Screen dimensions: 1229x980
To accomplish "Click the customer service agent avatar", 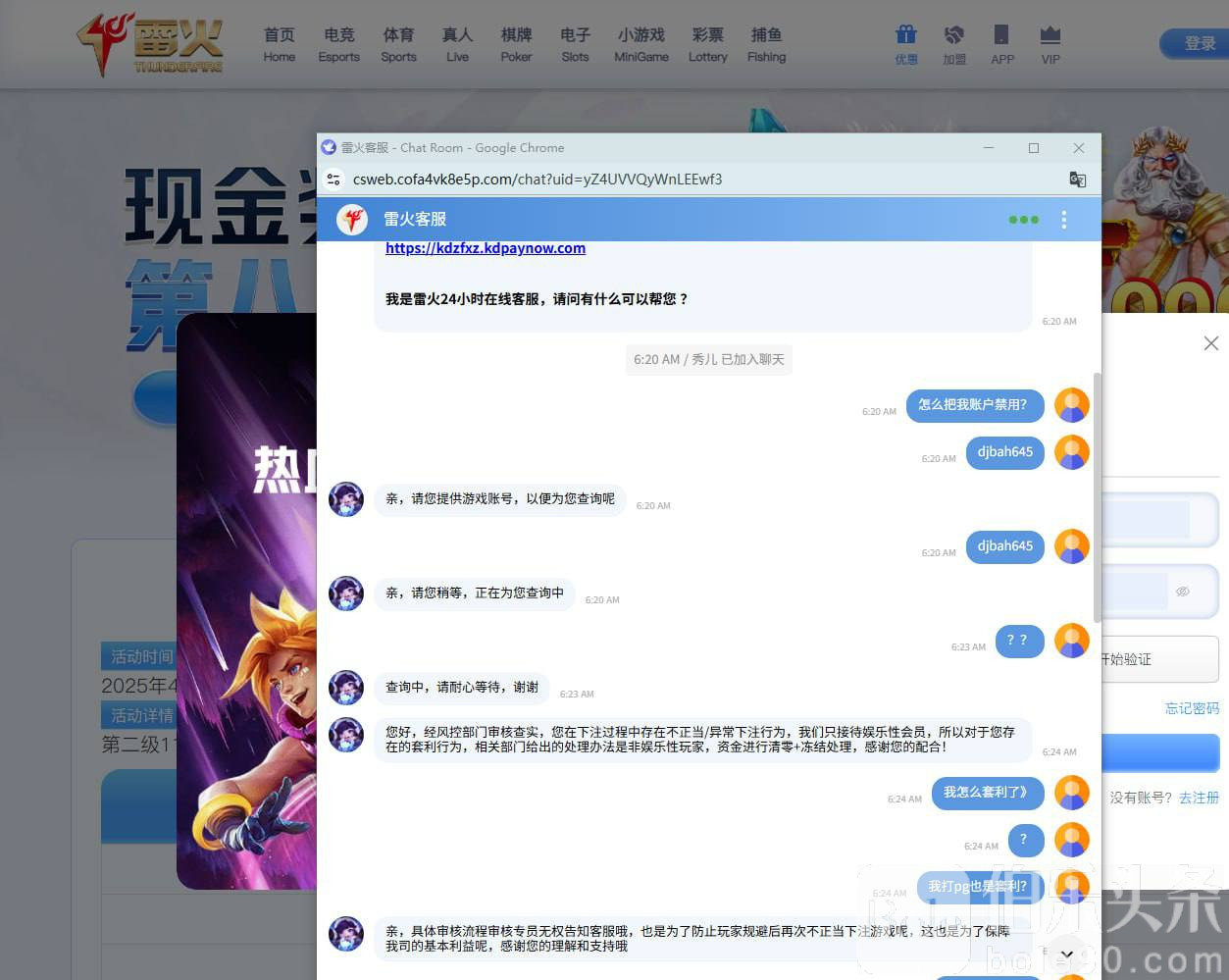I will point(346,499).
